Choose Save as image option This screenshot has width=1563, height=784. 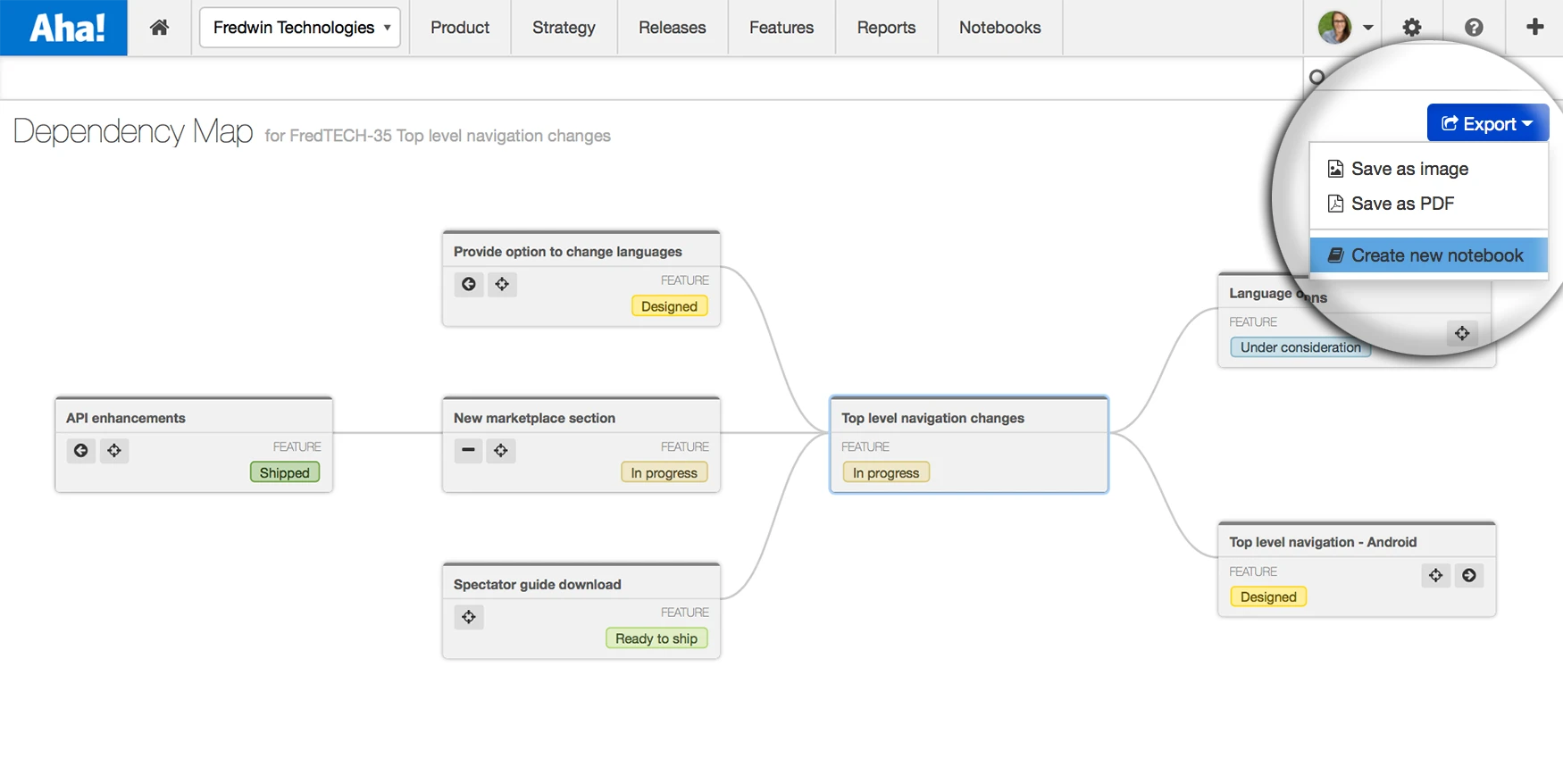(1409, 169)
